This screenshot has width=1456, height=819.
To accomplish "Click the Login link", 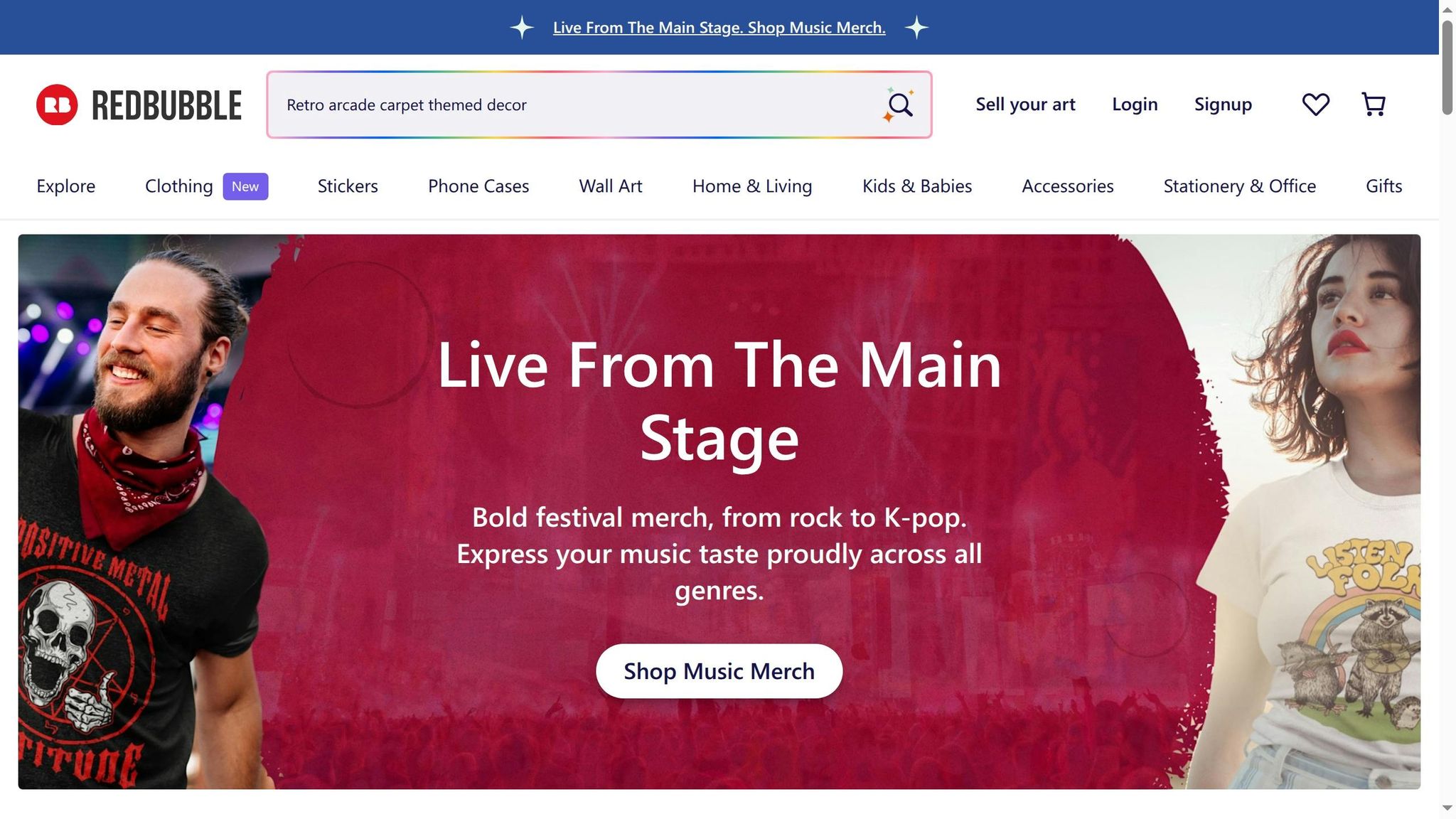I will [x=1135, y=105].
